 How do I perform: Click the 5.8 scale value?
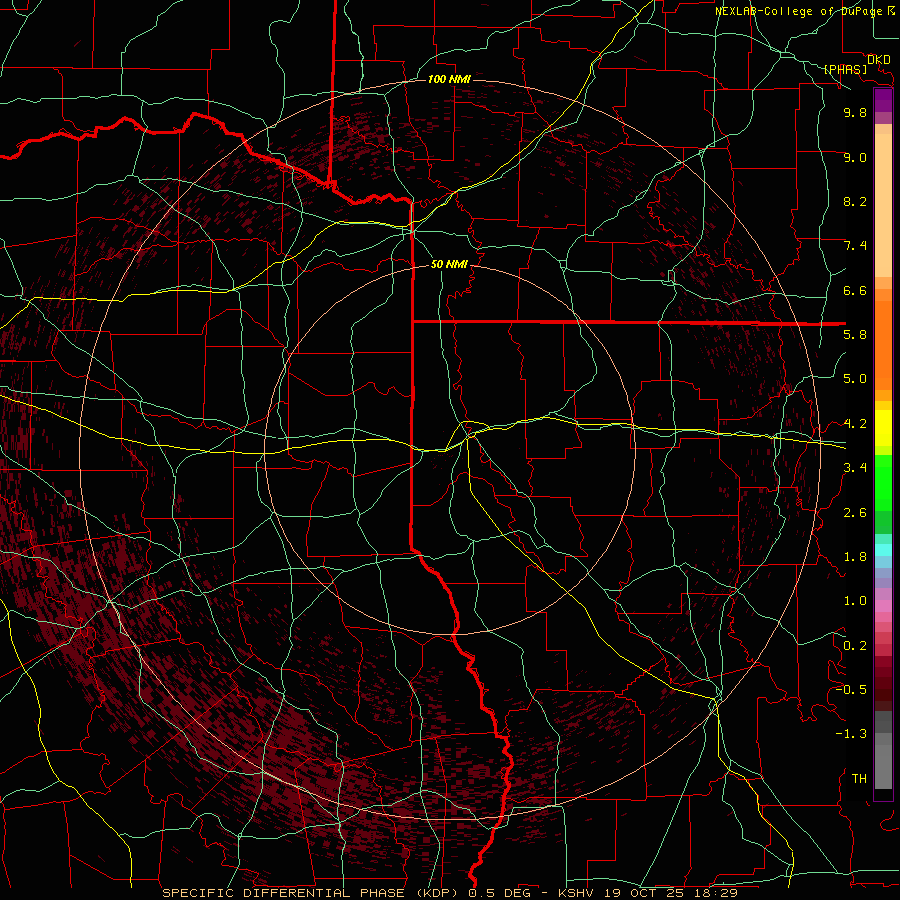(855, 335)
